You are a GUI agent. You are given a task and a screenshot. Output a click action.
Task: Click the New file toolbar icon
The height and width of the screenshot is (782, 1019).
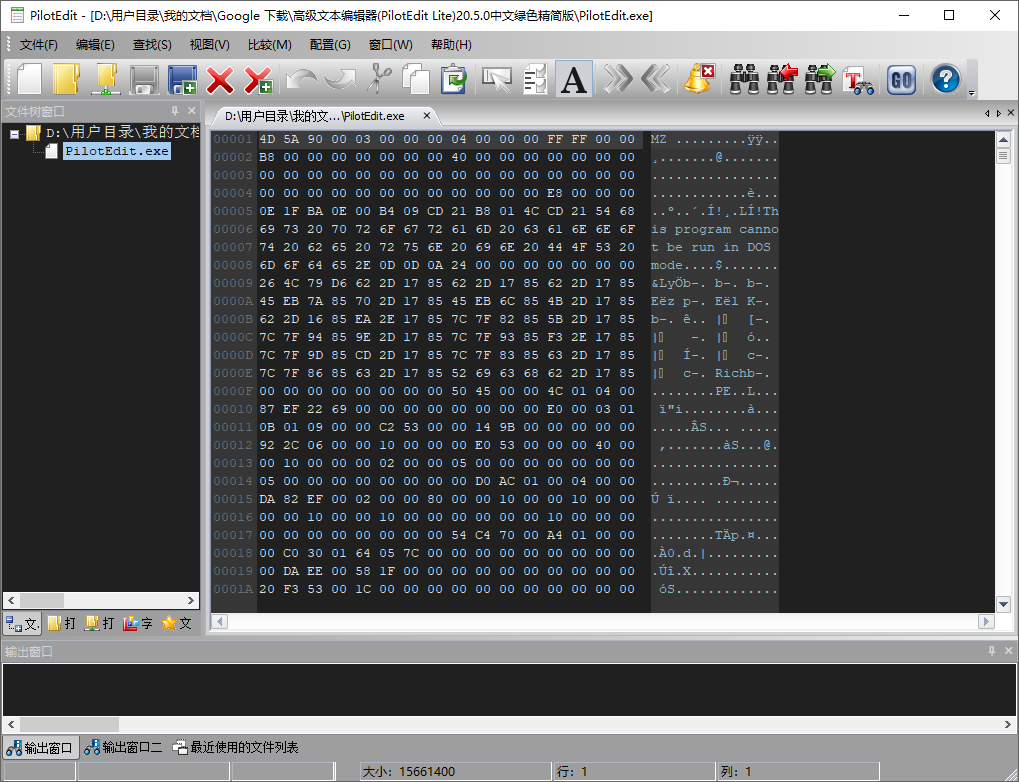[30, 80]
